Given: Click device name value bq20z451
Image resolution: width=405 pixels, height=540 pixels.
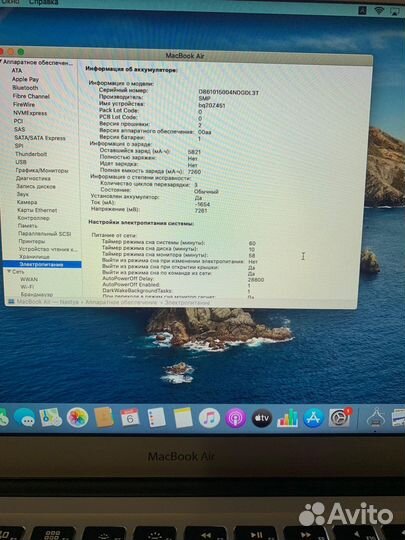Looking at the screenshot, I should 212,105.
